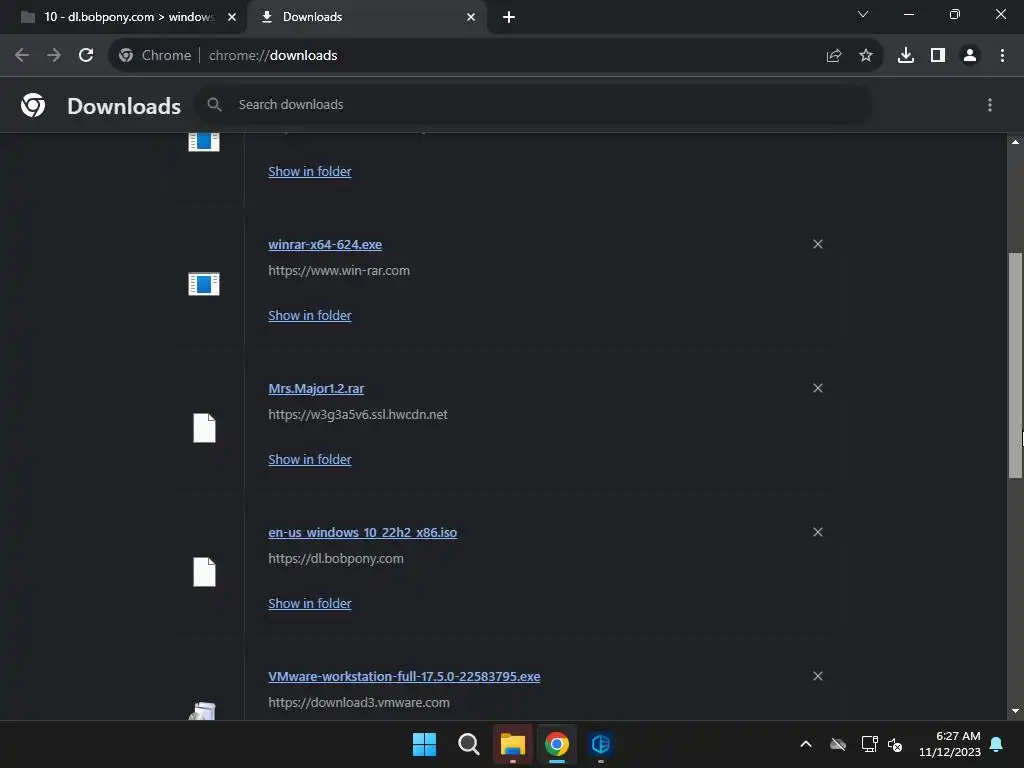Open Windows Search from the taskbar

[x=468, y=744]
